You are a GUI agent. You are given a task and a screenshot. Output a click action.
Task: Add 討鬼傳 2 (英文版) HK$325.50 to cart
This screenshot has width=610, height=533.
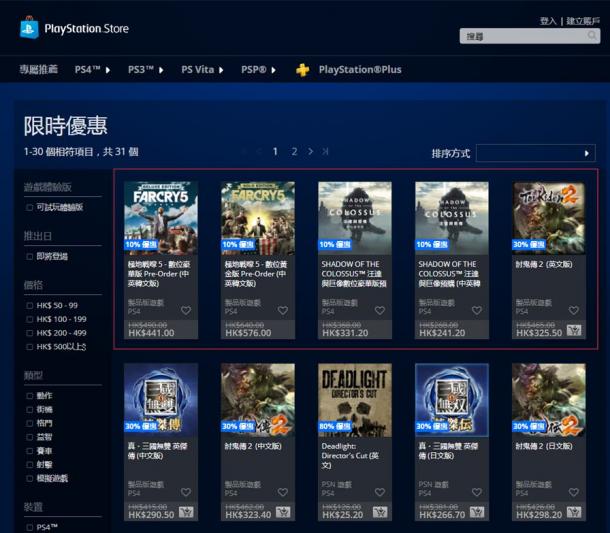click(x=574, y=330)
